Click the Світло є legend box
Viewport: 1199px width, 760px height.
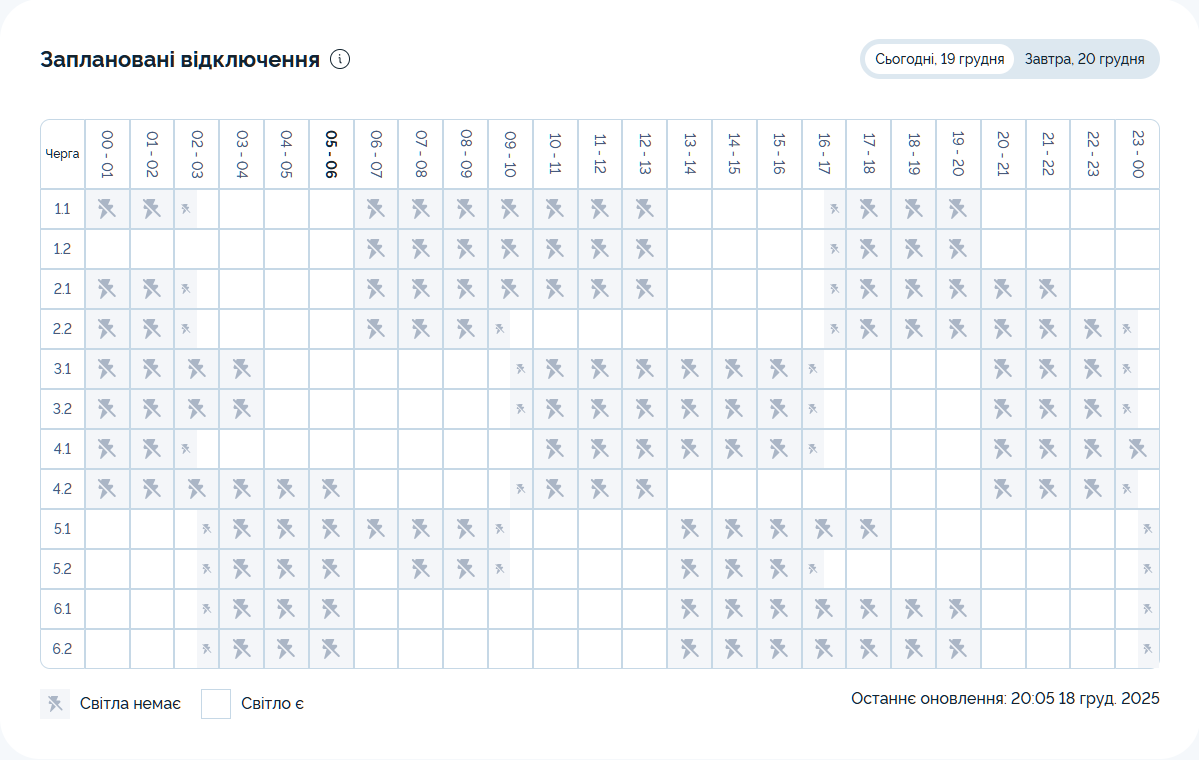[x=216, y=704]
